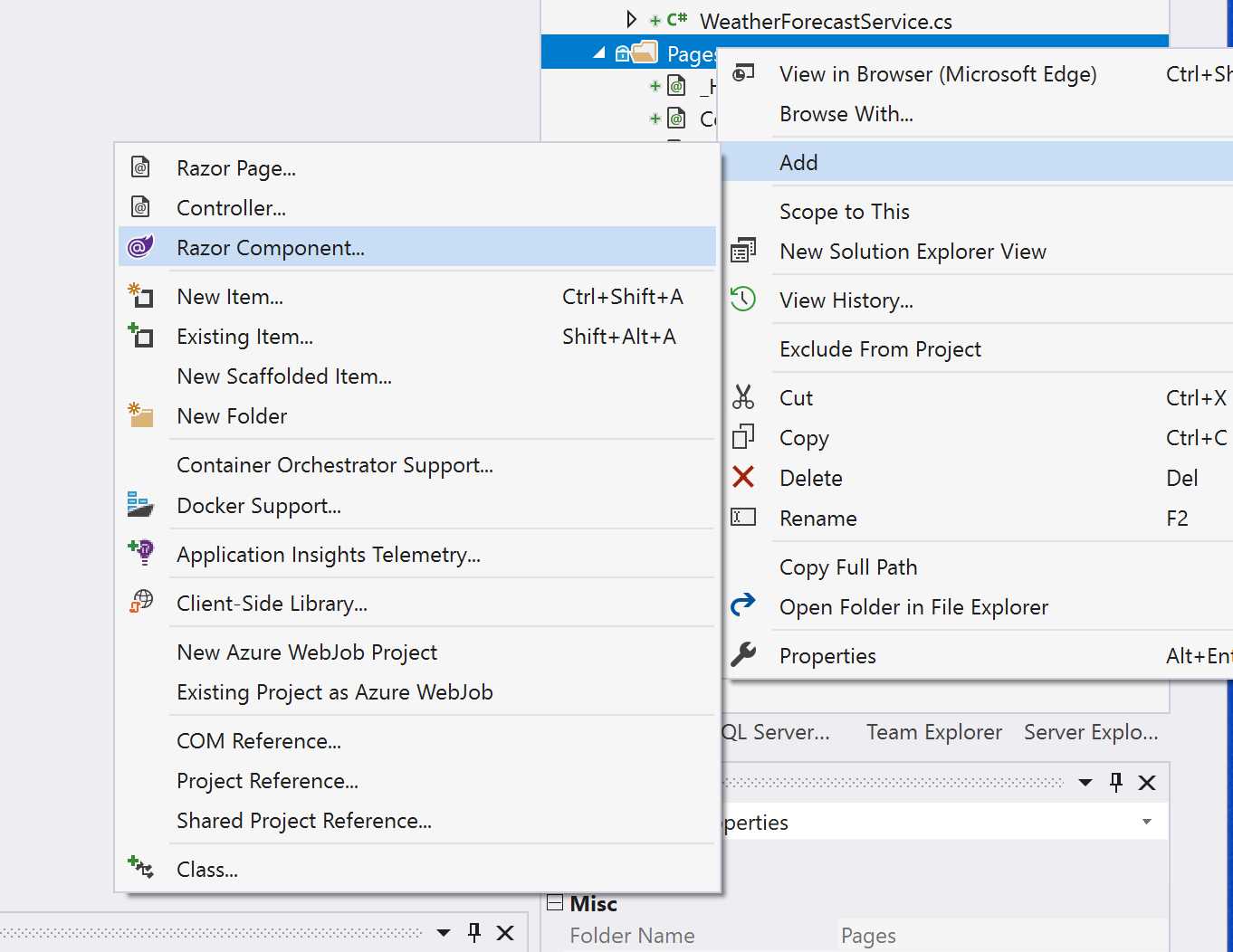Switch to SQL Server tab
This screenshot has width=1233, height=952.
pyautogui.click(x=777, y=732)
